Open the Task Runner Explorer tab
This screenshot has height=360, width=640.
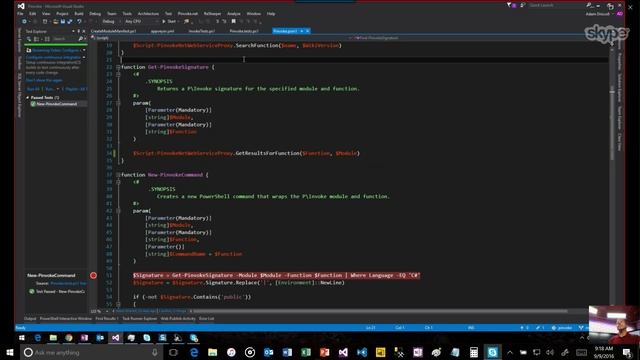coord(140,319)
